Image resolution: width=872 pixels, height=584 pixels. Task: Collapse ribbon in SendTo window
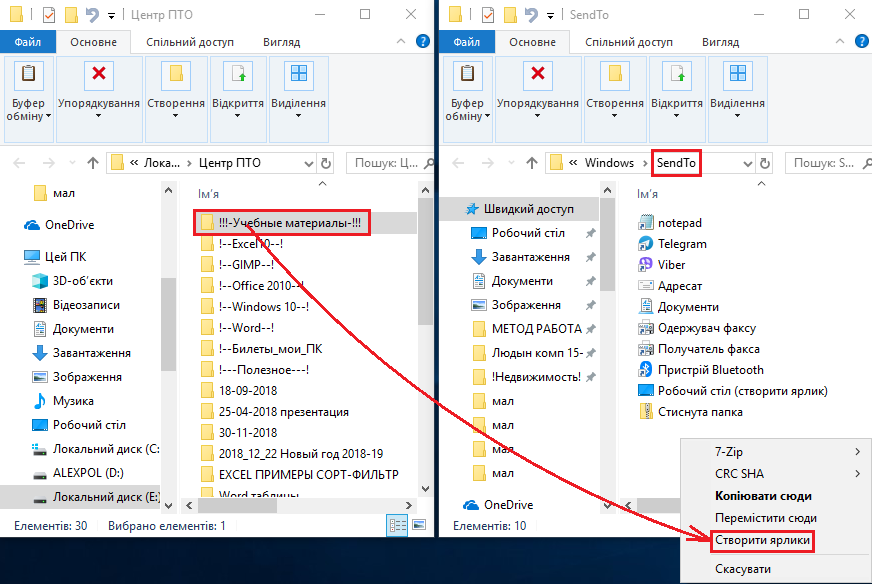(x=840, y=41)
